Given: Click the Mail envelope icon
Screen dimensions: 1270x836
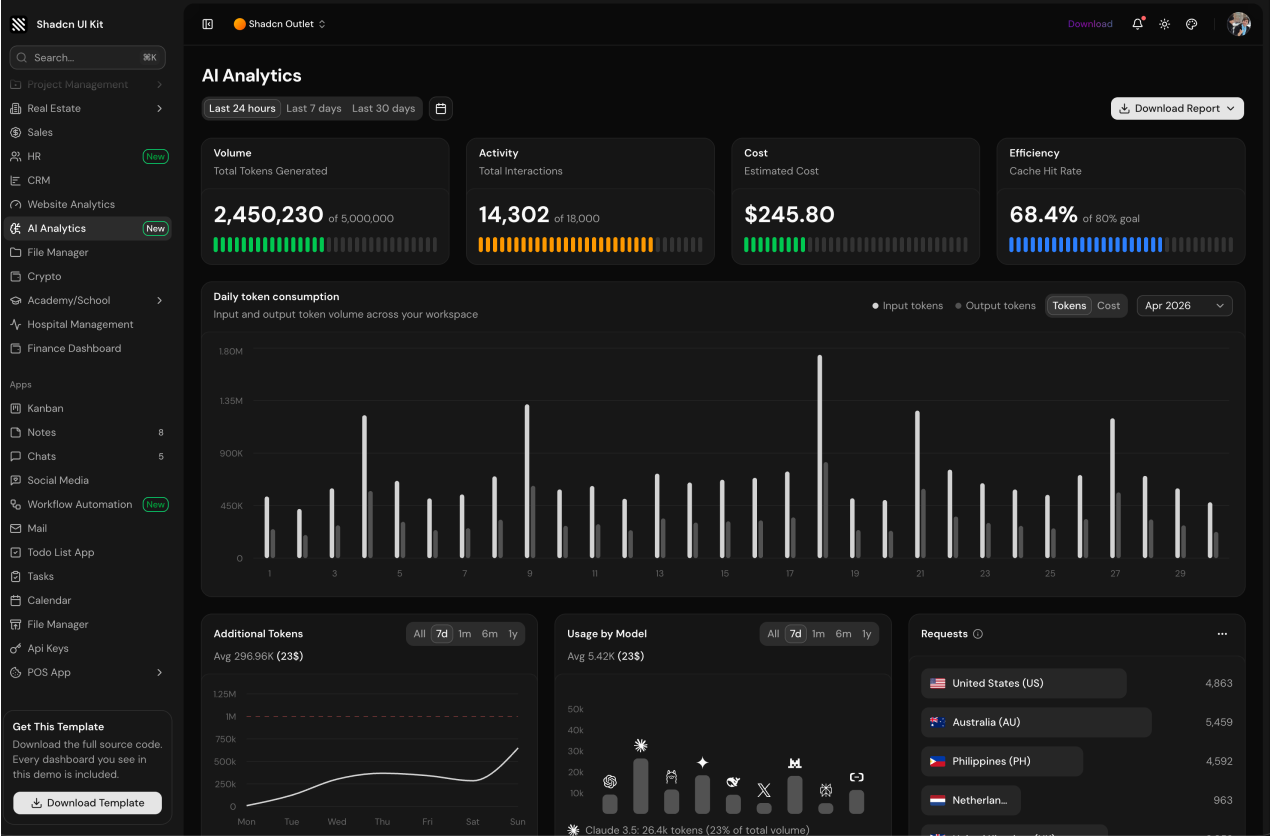Looking at the screenshot, I should pyautogui.click(x=16, y=528).
